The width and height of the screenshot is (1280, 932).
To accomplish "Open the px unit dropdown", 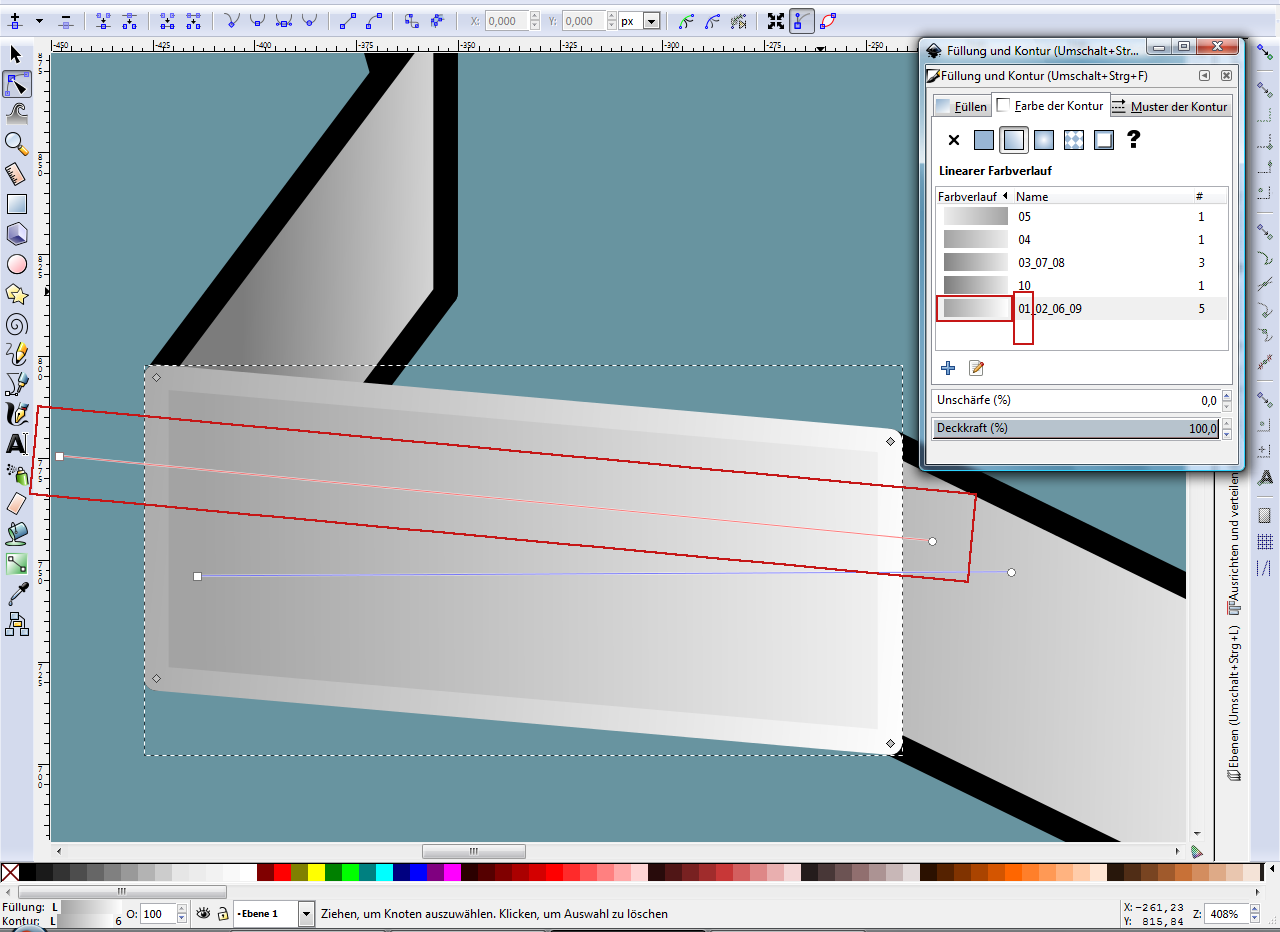I will (x=651, y=21).
